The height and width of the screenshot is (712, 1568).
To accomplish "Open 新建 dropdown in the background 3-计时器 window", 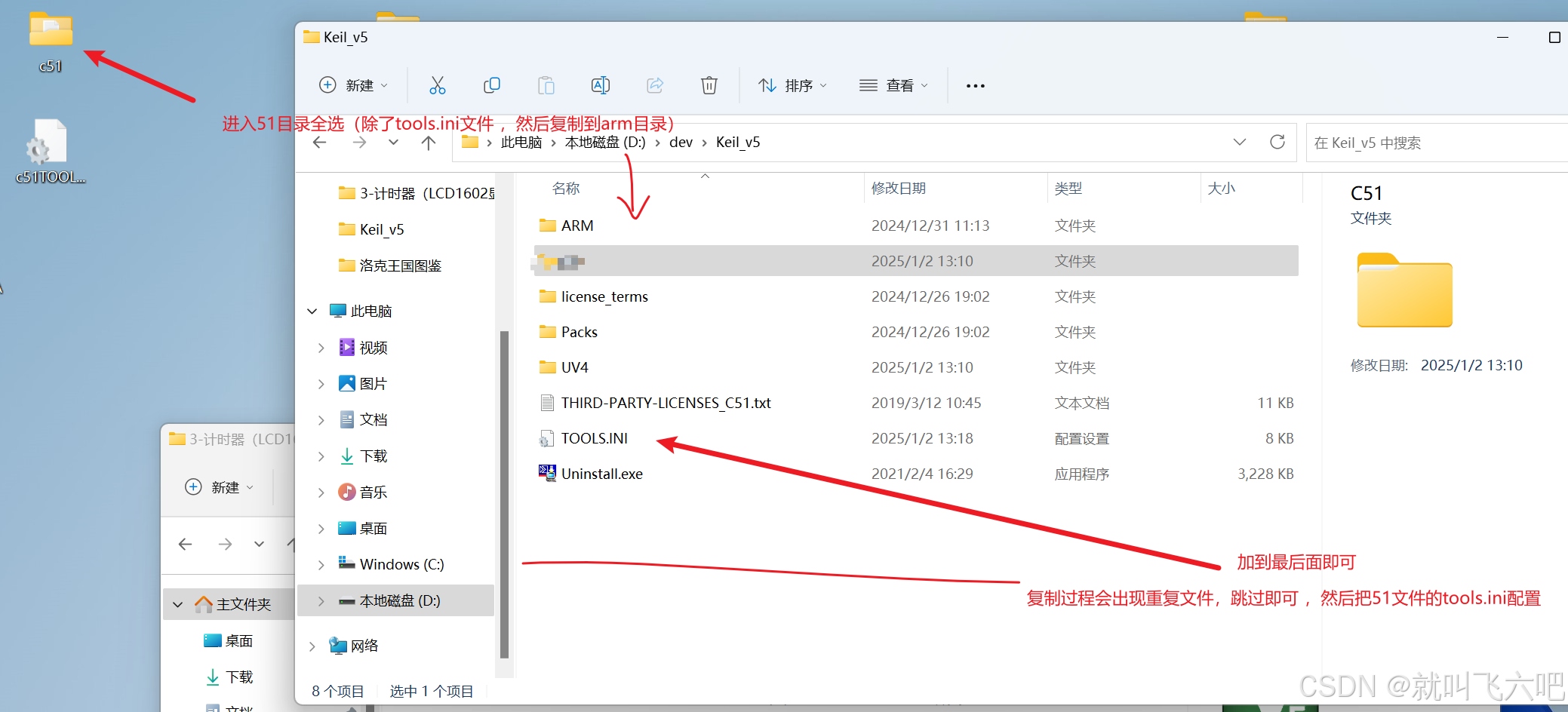I will (x=220, y=487).
